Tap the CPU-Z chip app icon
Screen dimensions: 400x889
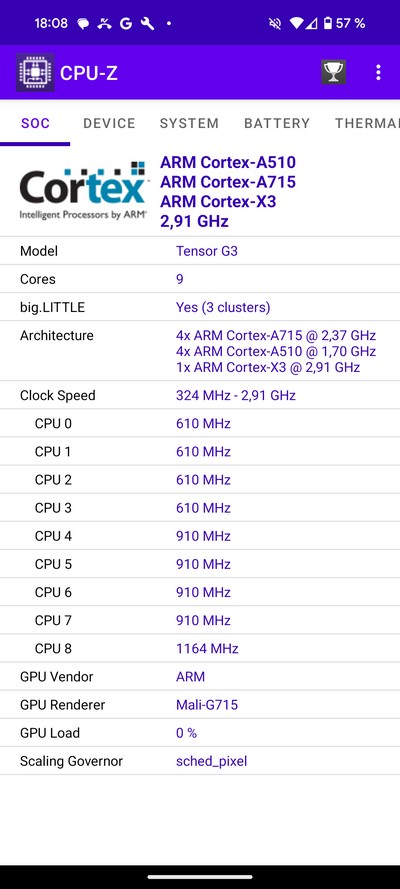[x=35, y=72]
